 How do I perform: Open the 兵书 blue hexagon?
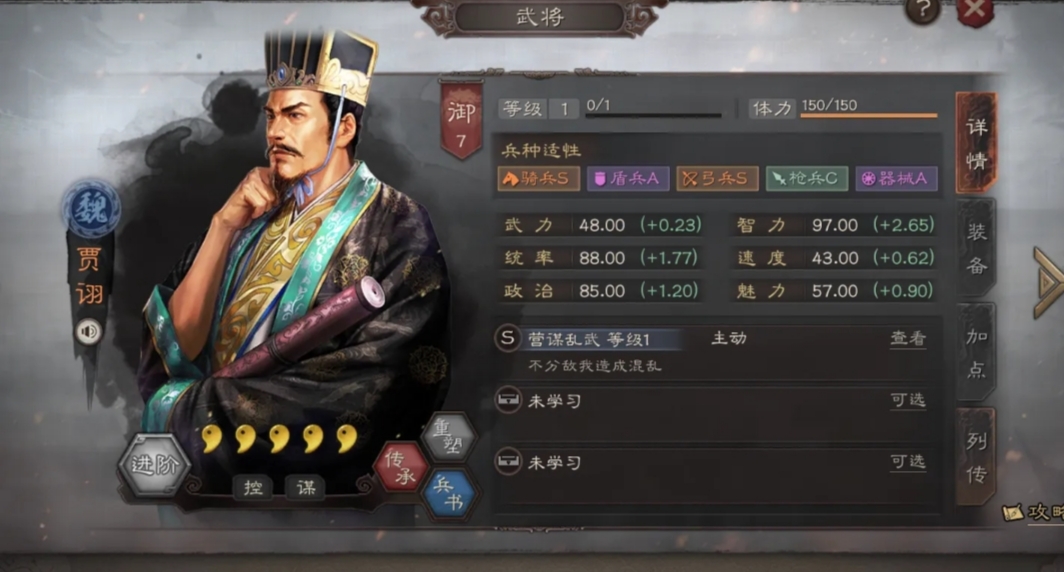point(449,494)
